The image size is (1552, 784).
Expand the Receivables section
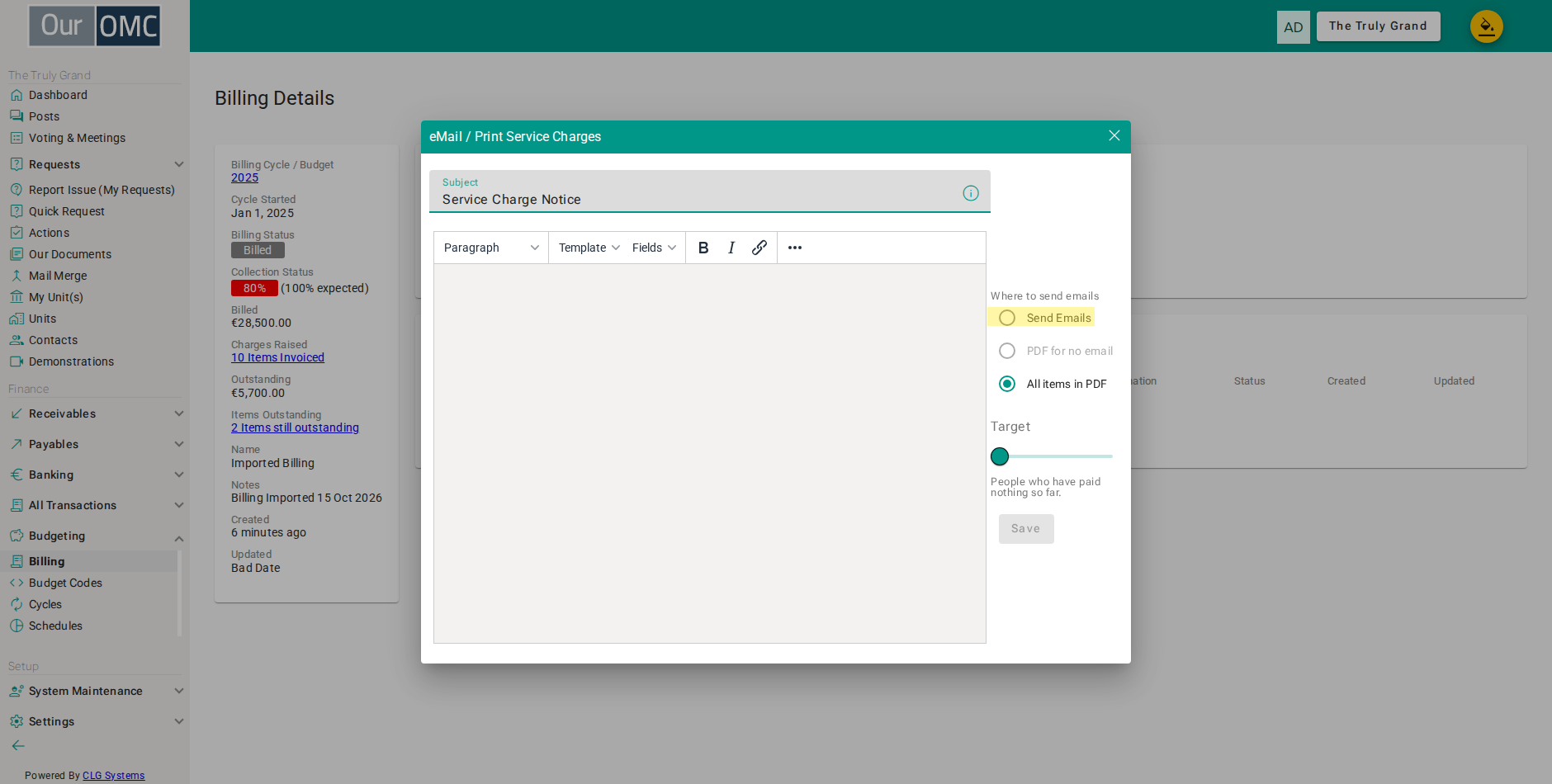coord(96,413)
